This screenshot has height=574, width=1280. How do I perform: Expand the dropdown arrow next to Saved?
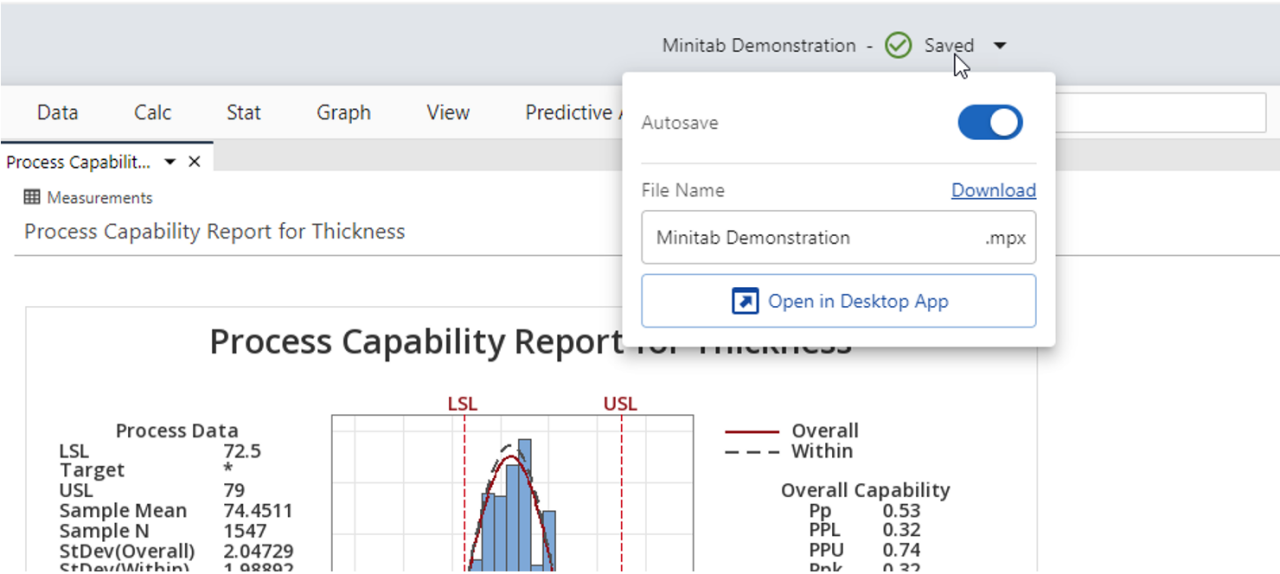coord(1001,46)
